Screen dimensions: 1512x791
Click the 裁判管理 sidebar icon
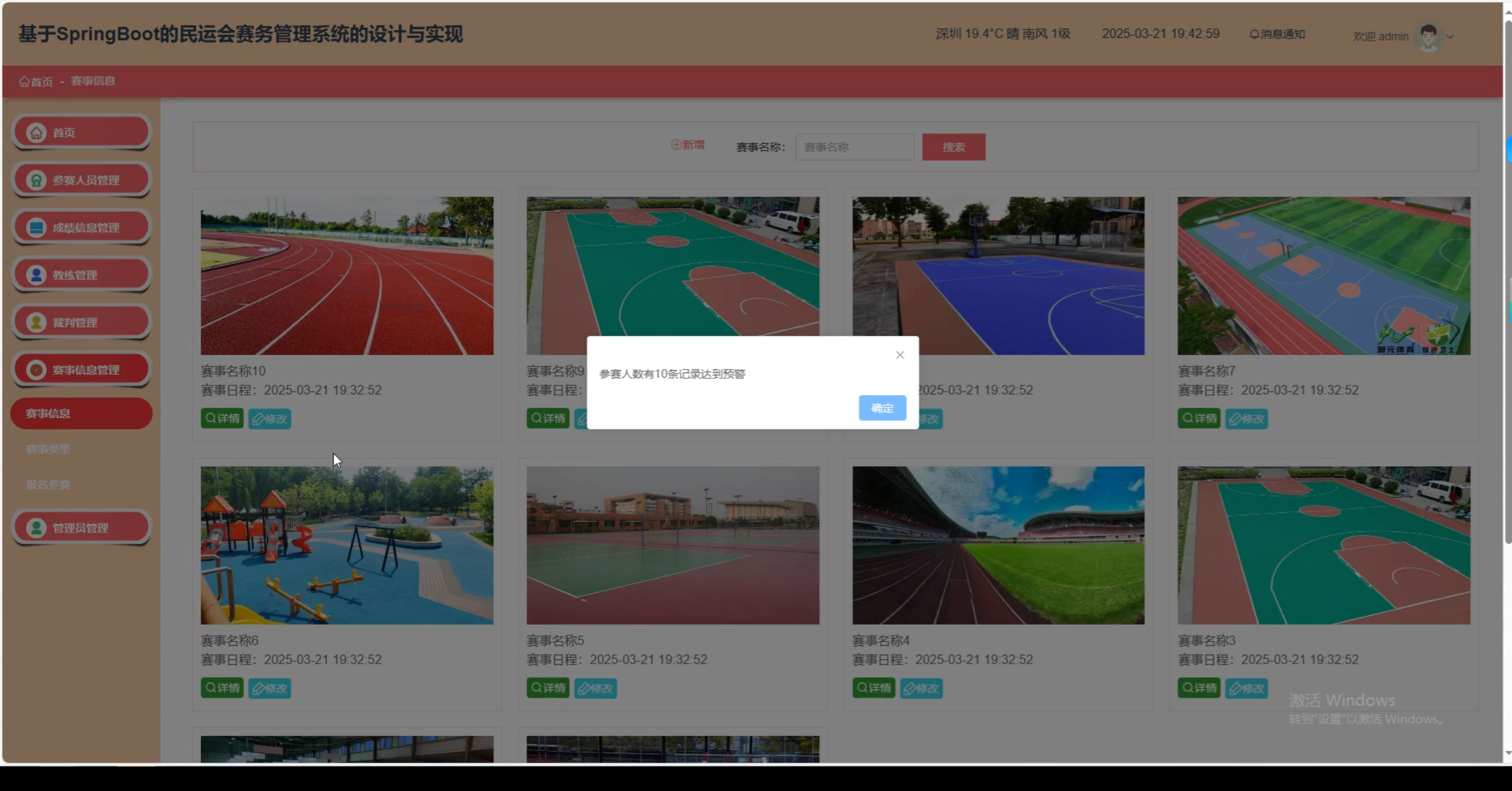(x=36, y=322)
